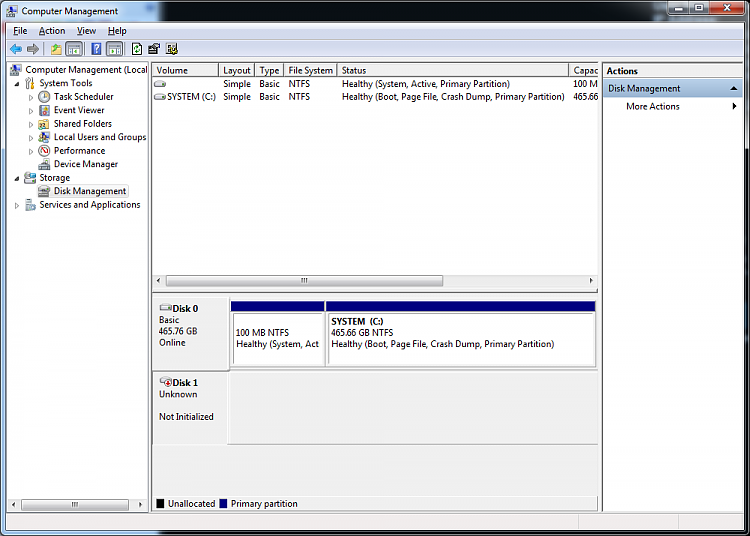Collapse the Storage tree node
Viewport: 750px width, 536px height.
coord(17,179)
